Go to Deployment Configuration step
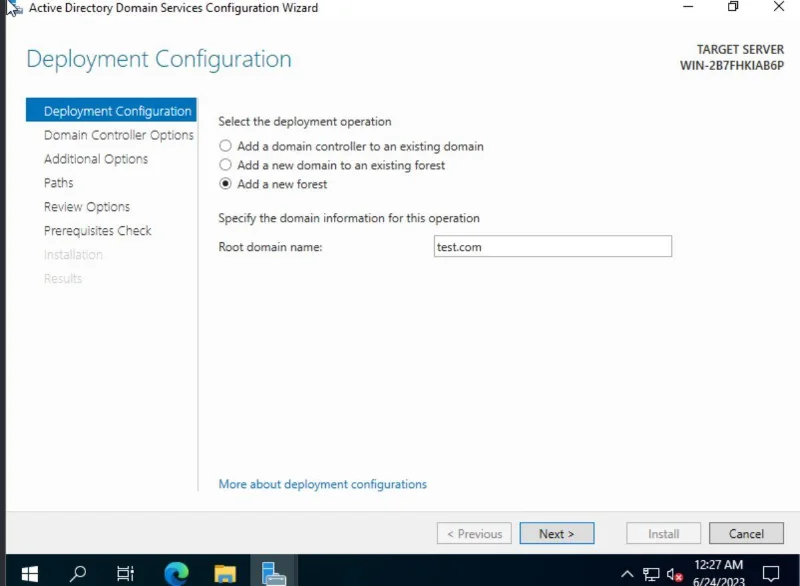Viewport: 800px width, 586px height. click(111, 110)
